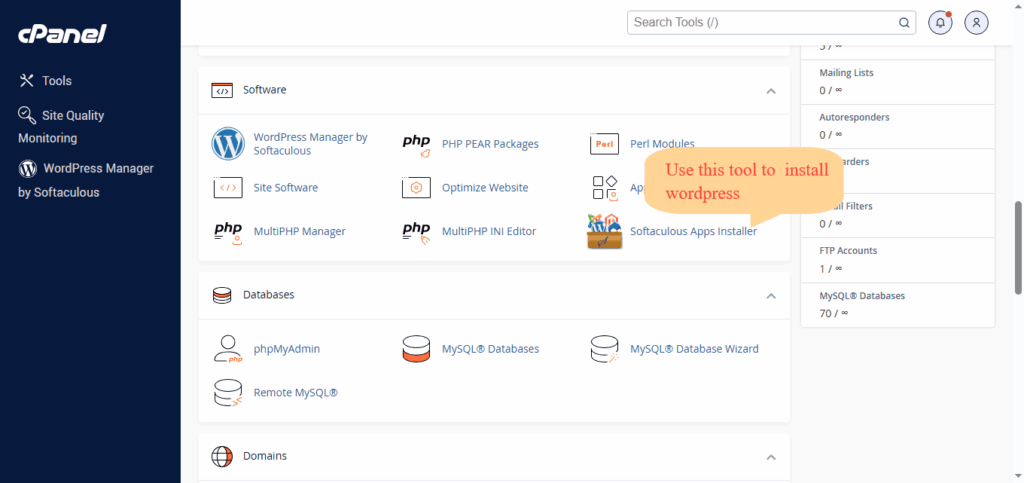Click the cPanel logo

pyautogui.click(x=62, y=33)
